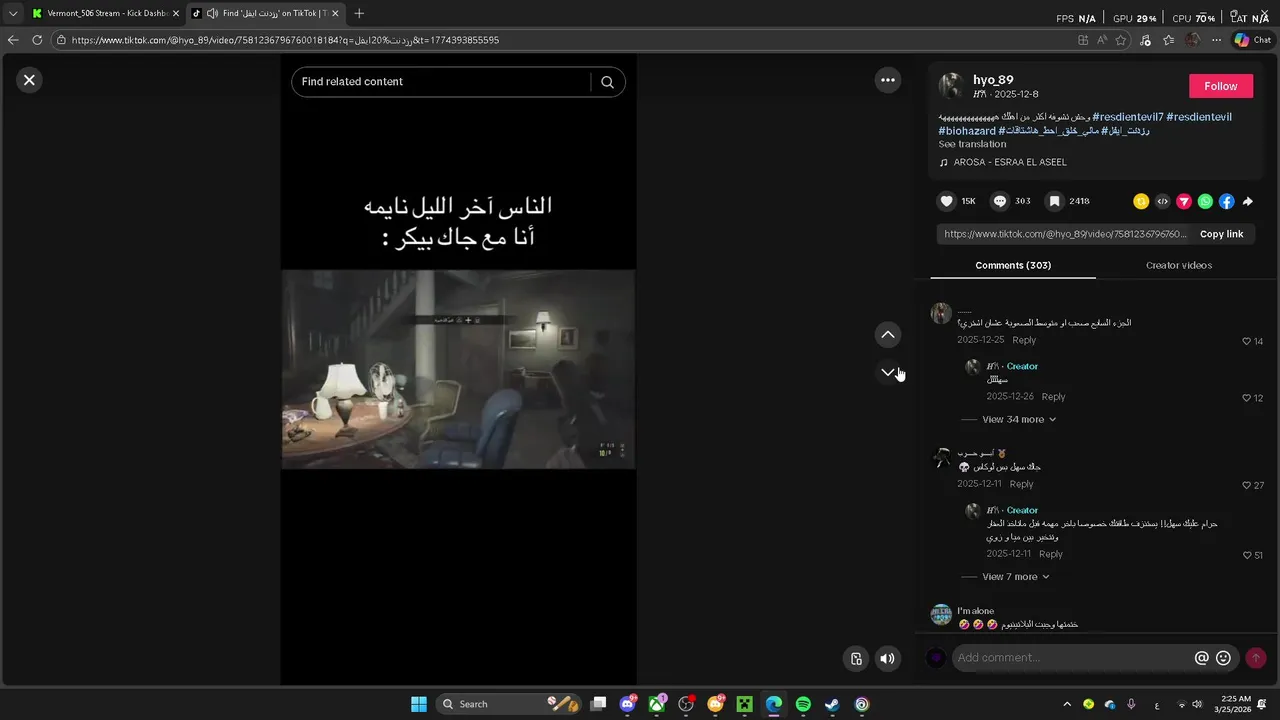Image resolution: width=1280 pixels, height=720 pixels.
Task: Open Spotify from the taskbar
Action: point(803,704)
